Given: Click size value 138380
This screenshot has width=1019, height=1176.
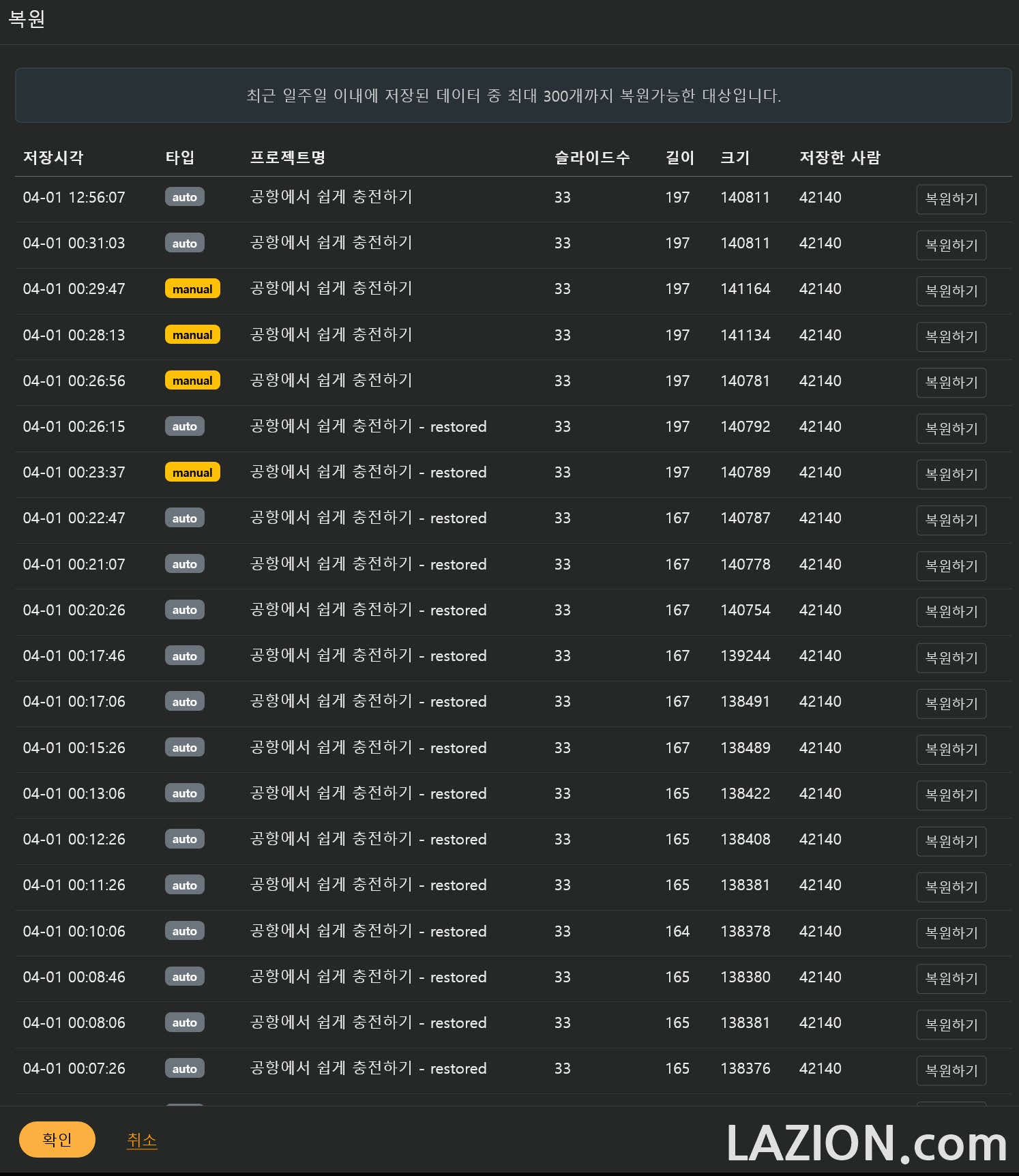Looking at the screenshot, I should [x=745, y=977].
